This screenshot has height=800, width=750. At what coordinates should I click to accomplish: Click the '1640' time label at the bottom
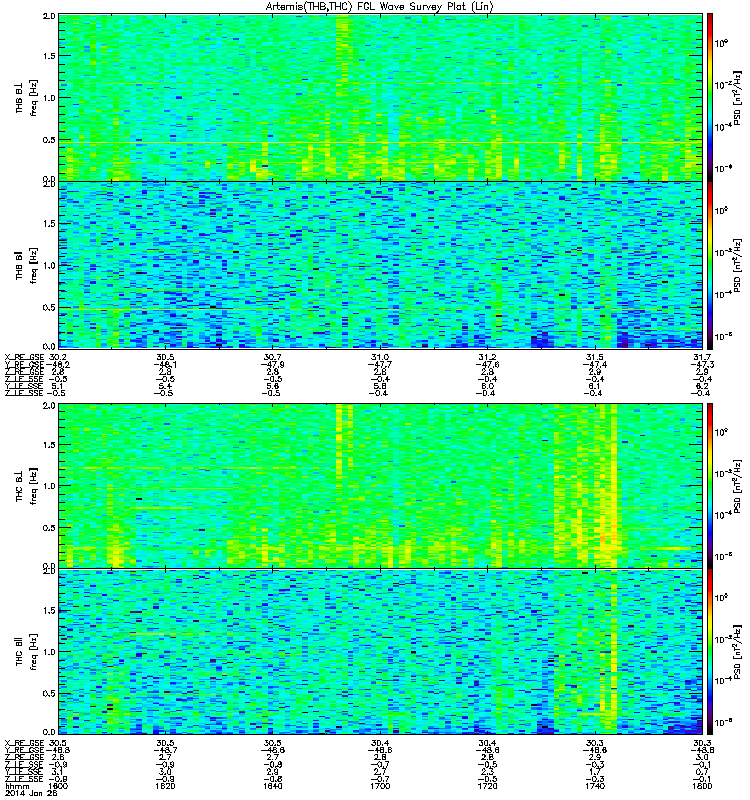coord(272,786)
